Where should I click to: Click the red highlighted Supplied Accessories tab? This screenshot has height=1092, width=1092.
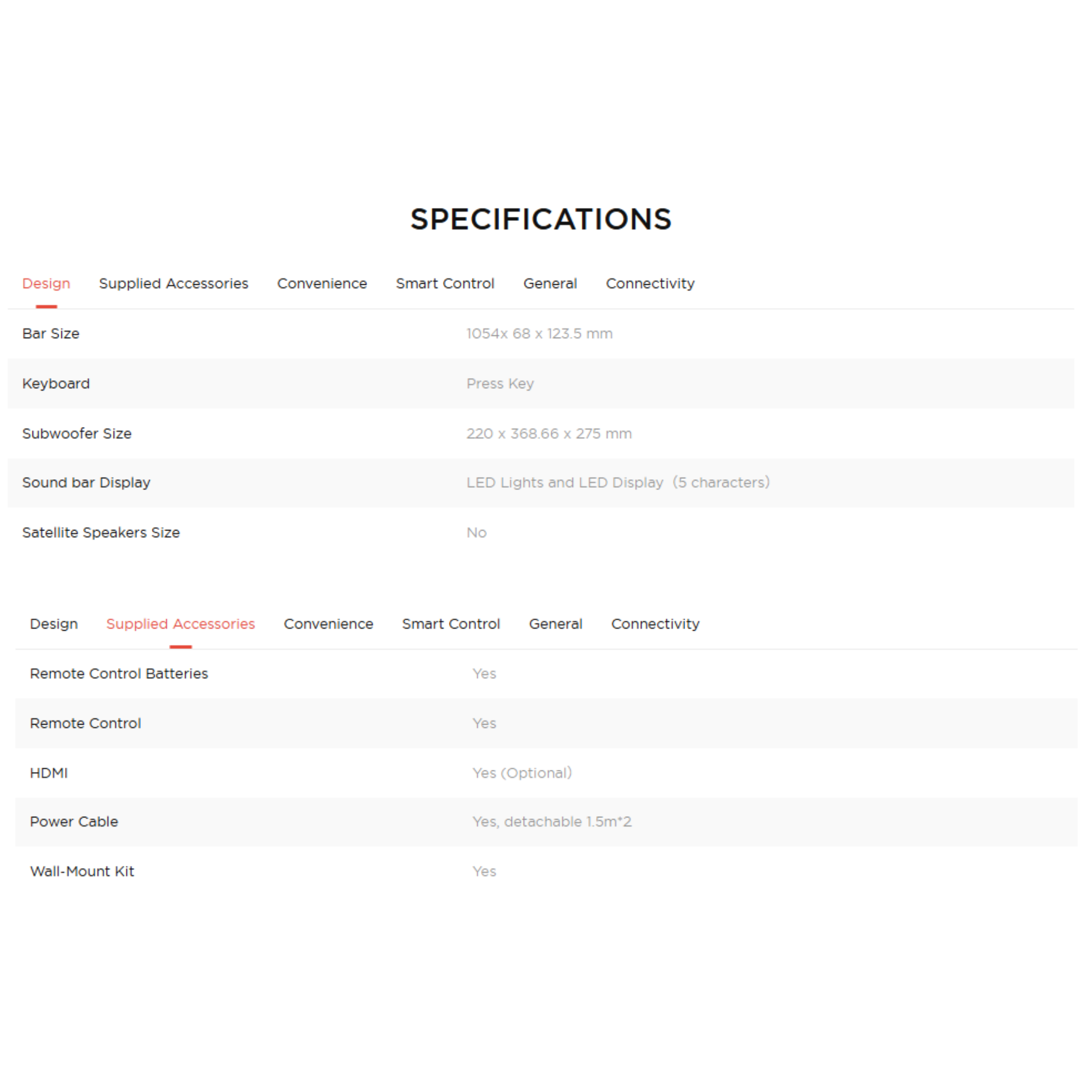tap(180, 624)
